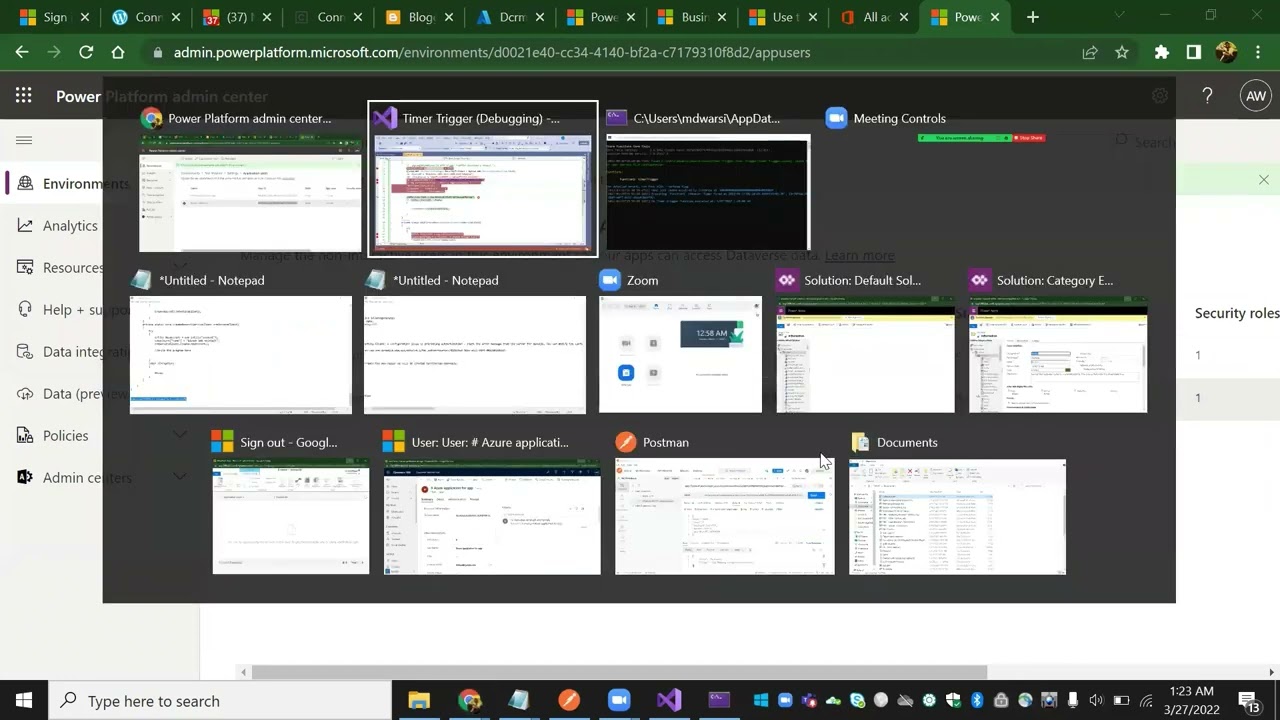Open the Solution: Default Sol... window
This screenshot has width=1280, height=720.
(866, 354)
